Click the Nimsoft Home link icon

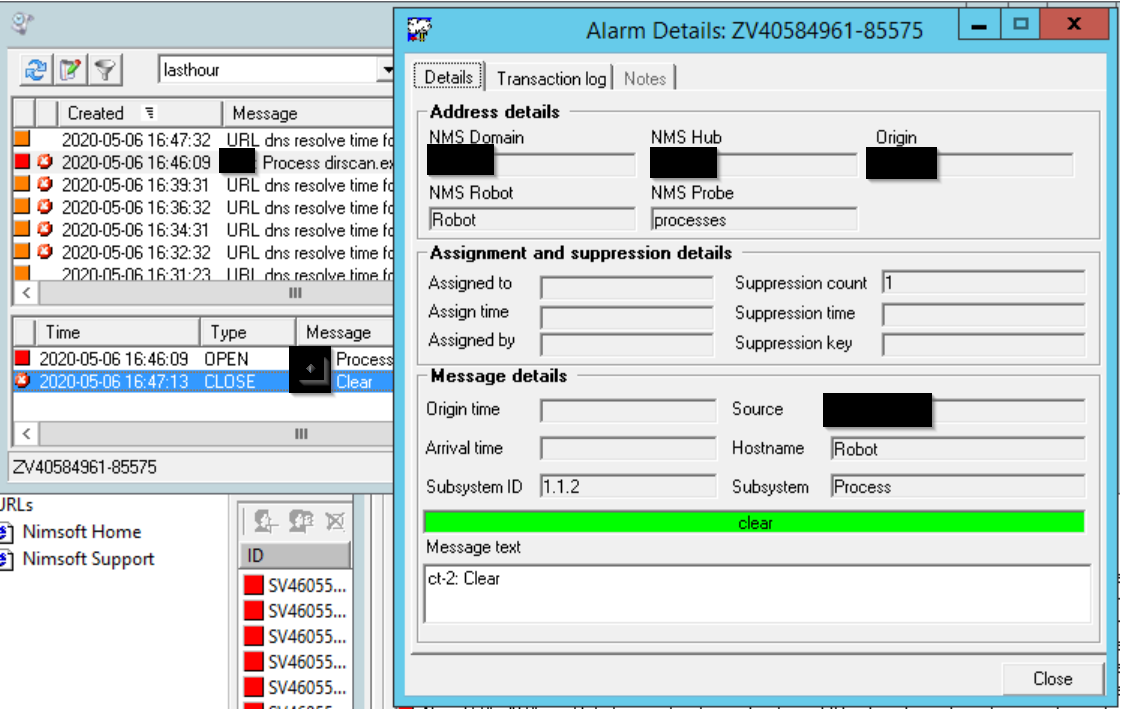(x=6, y=532)
